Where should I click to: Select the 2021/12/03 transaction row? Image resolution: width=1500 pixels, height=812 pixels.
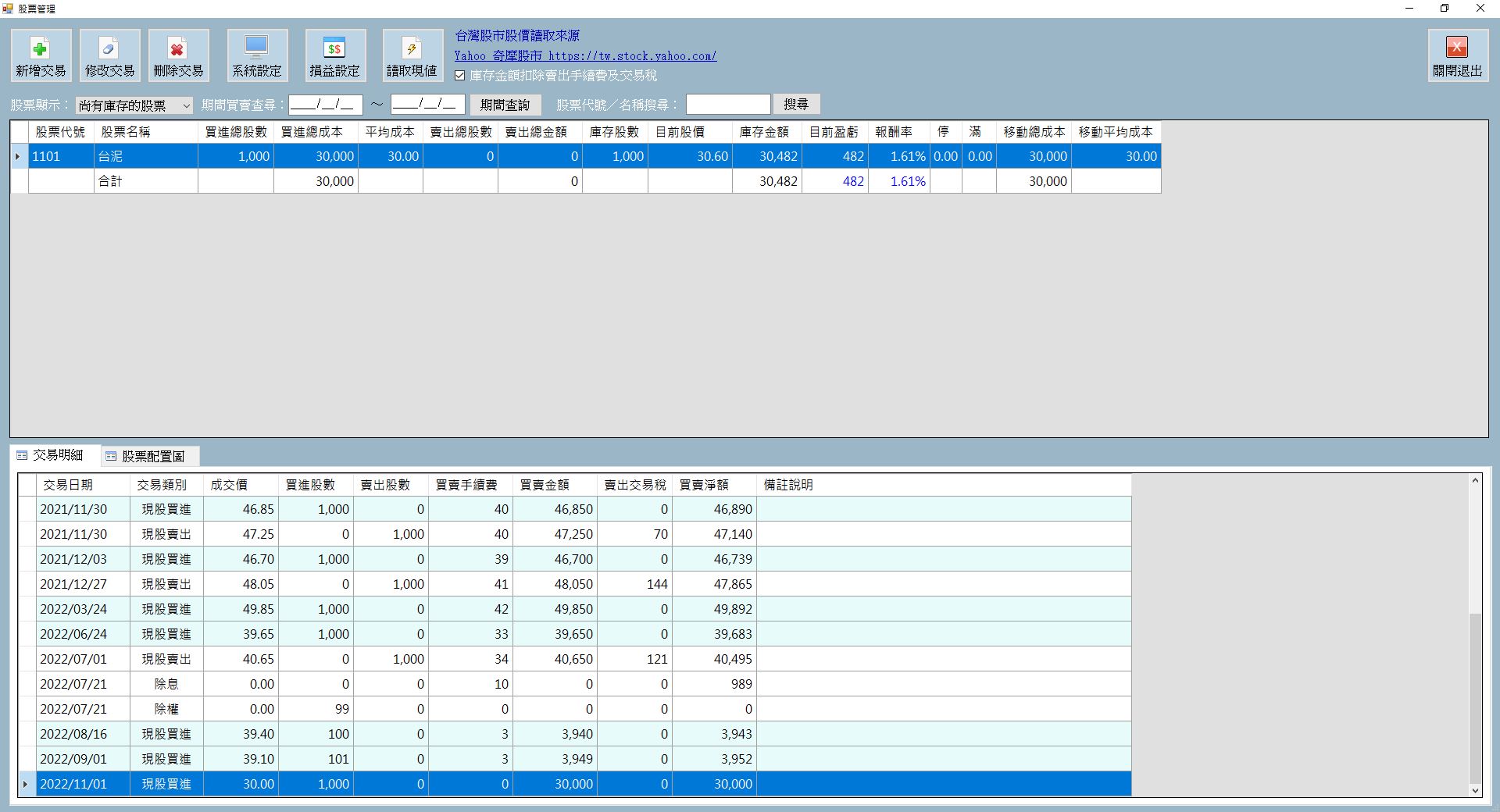tap(575, 559)
